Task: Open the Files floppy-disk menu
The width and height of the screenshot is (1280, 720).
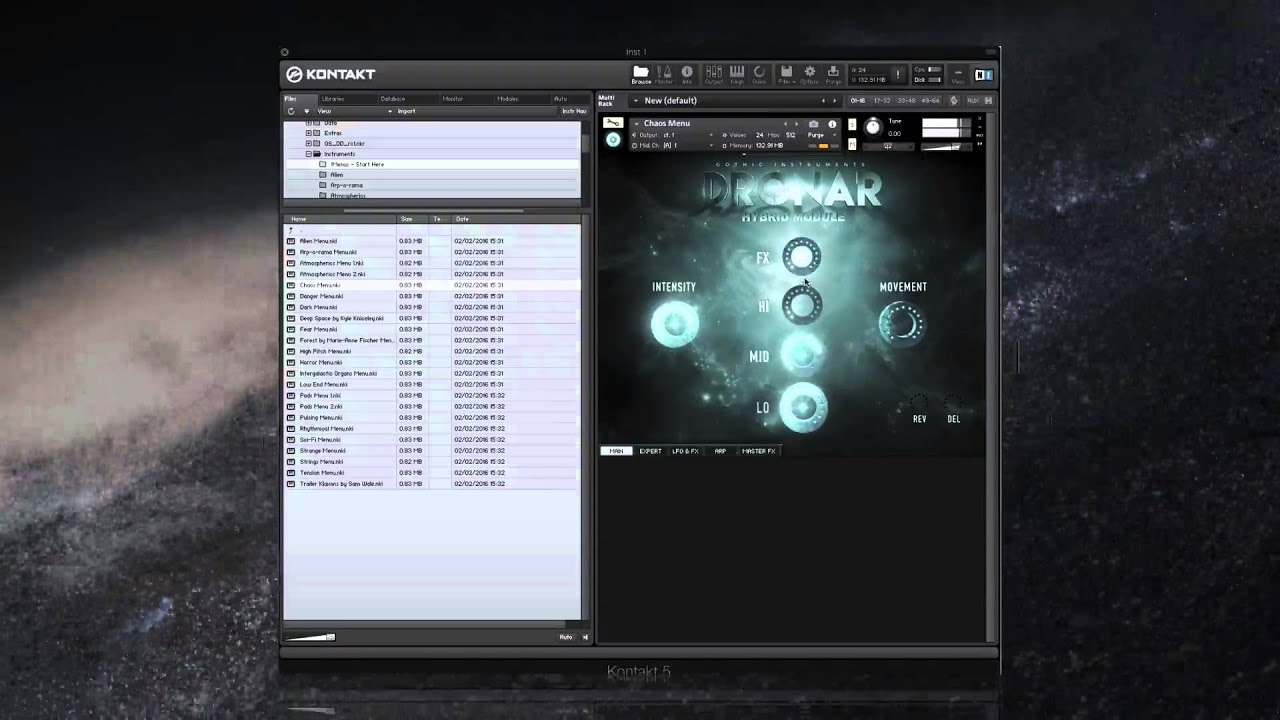Action: (x=787, y=74)
